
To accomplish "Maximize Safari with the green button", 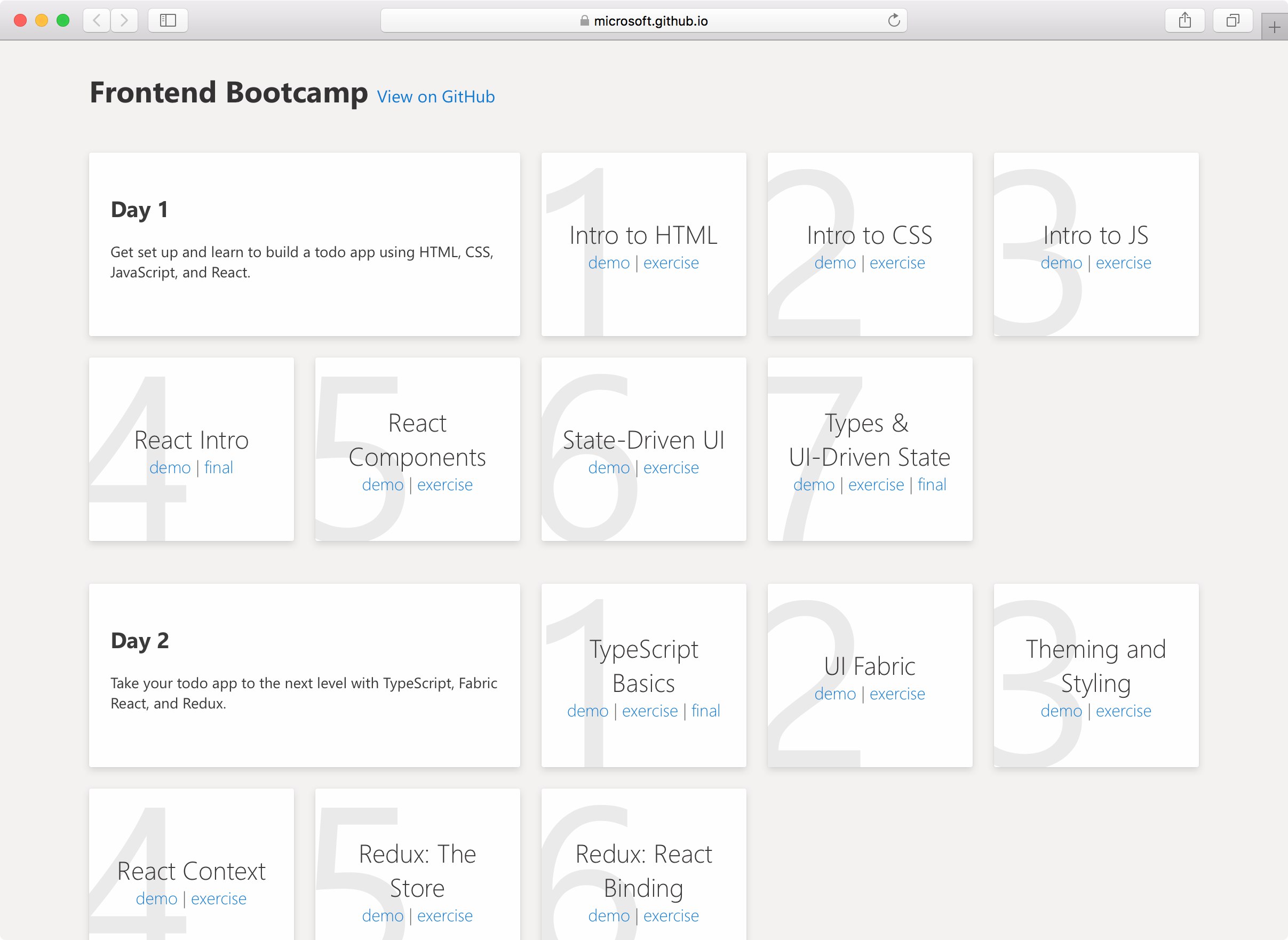I will [x=63, y=20].
